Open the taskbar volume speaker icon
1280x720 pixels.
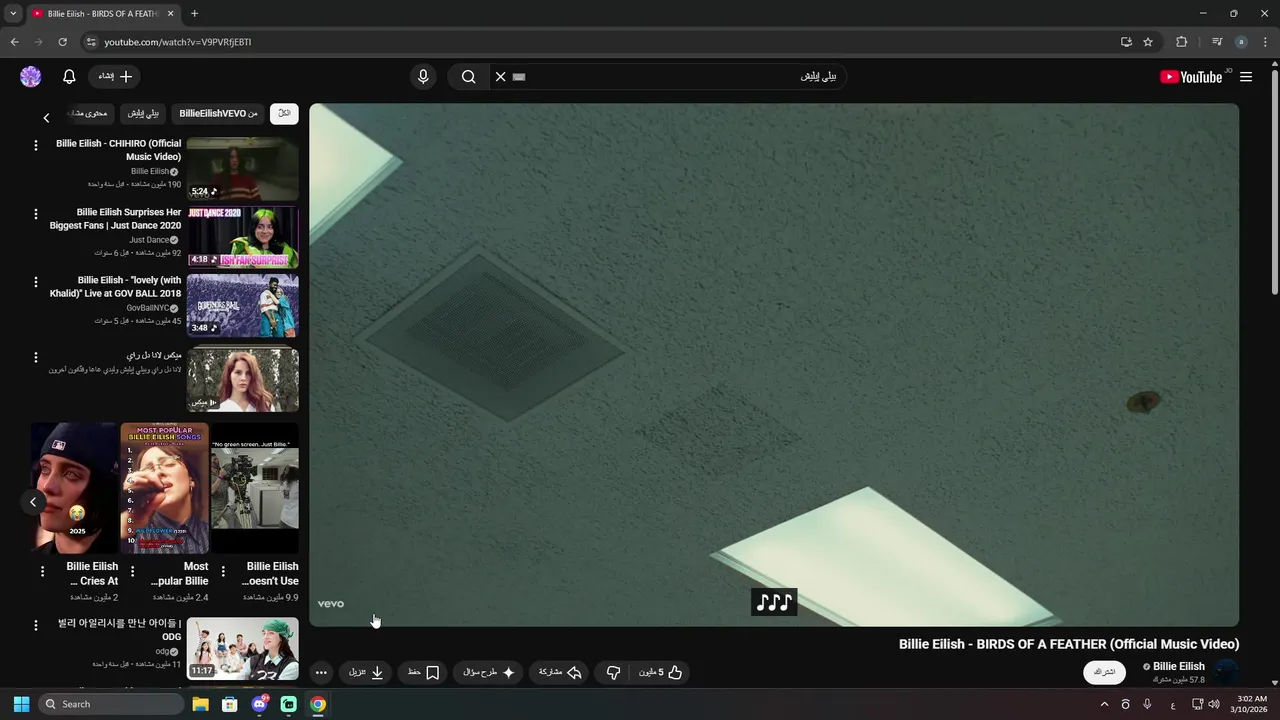pos(1214,704)
